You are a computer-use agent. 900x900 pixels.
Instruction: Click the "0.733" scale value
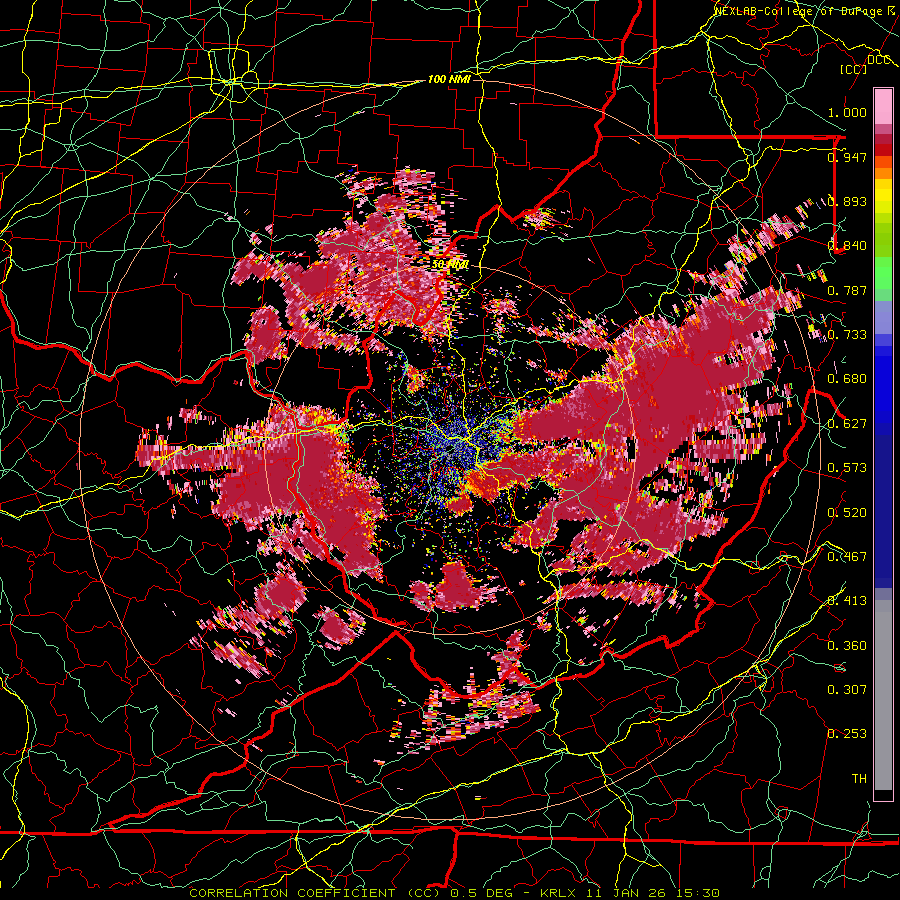[847, 335]
